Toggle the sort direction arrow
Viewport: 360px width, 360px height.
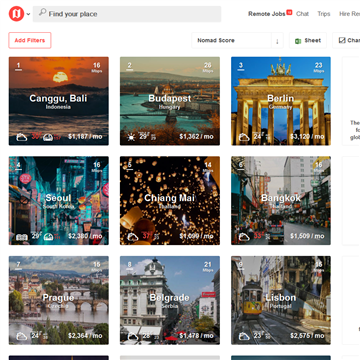277,41
